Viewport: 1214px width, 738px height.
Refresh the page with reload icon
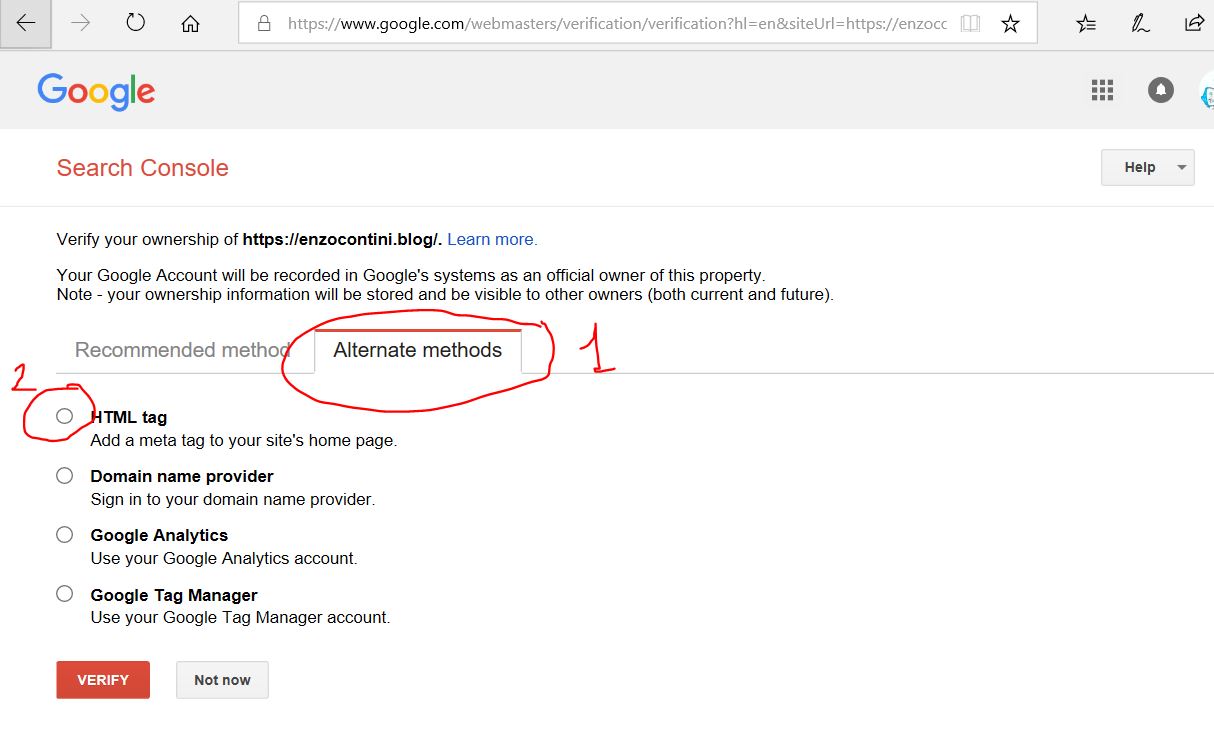click(136, 23)
